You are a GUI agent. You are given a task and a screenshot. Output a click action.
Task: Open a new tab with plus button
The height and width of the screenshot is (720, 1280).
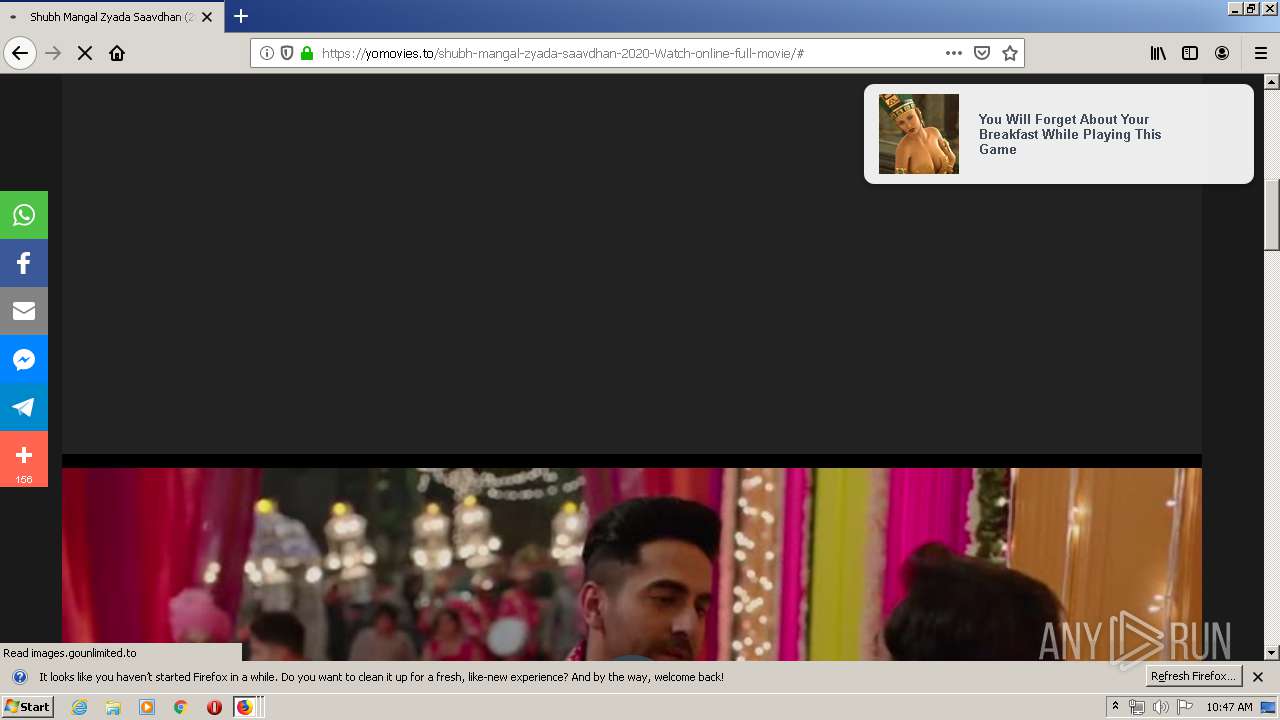[x=241, y=16]
